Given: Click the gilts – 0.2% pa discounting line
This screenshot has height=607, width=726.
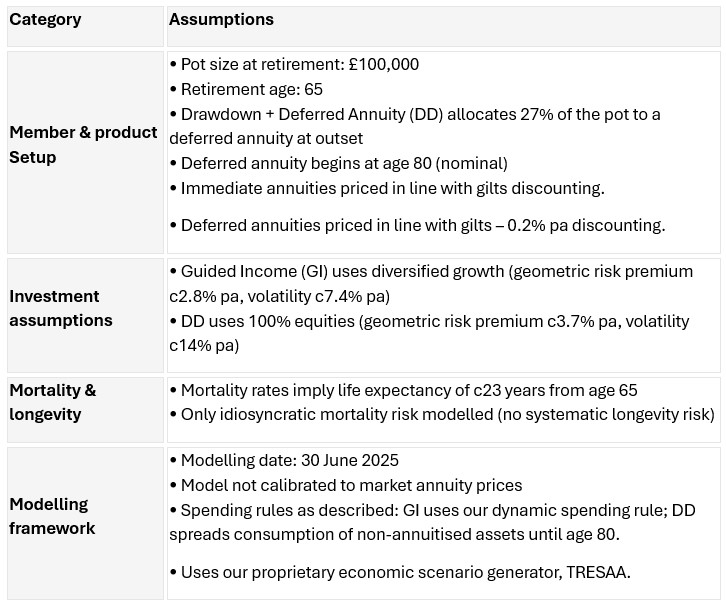Looking at the screenshot, I should [422, 226].
